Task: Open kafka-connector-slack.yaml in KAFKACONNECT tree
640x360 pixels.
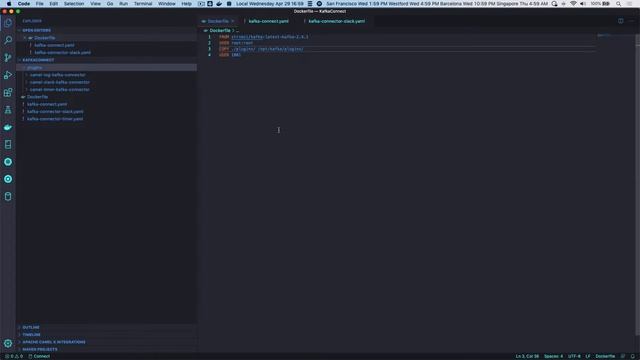Action: point(106,111)
